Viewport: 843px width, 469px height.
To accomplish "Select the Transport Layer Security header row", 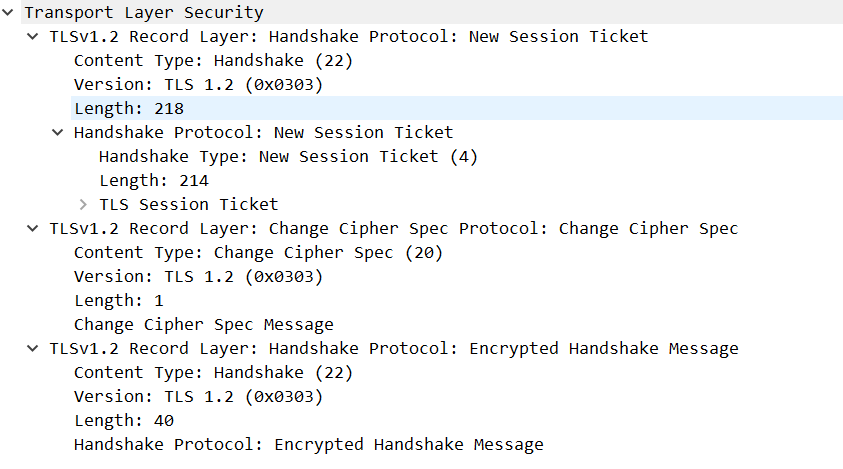I will point(143,13).
